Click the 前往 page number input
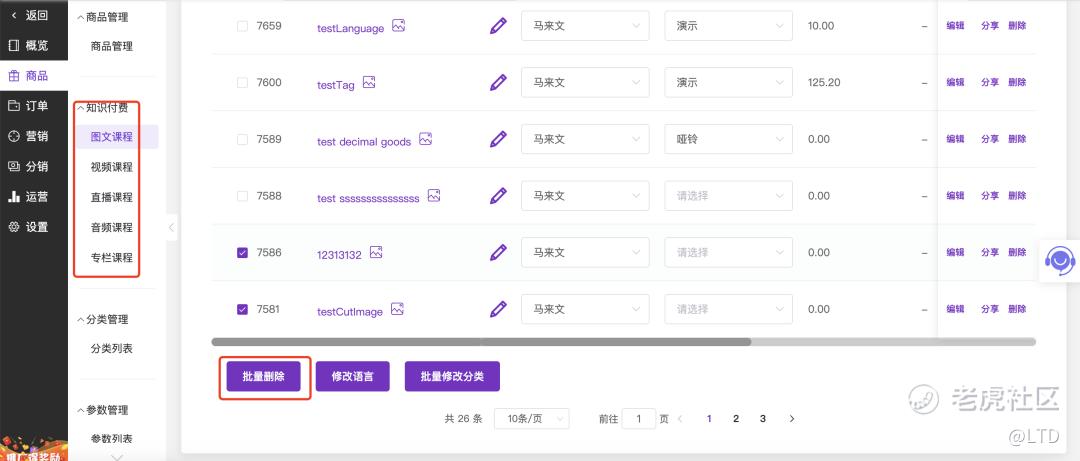This screenshot has height=461, width=1080. [638, 418]
